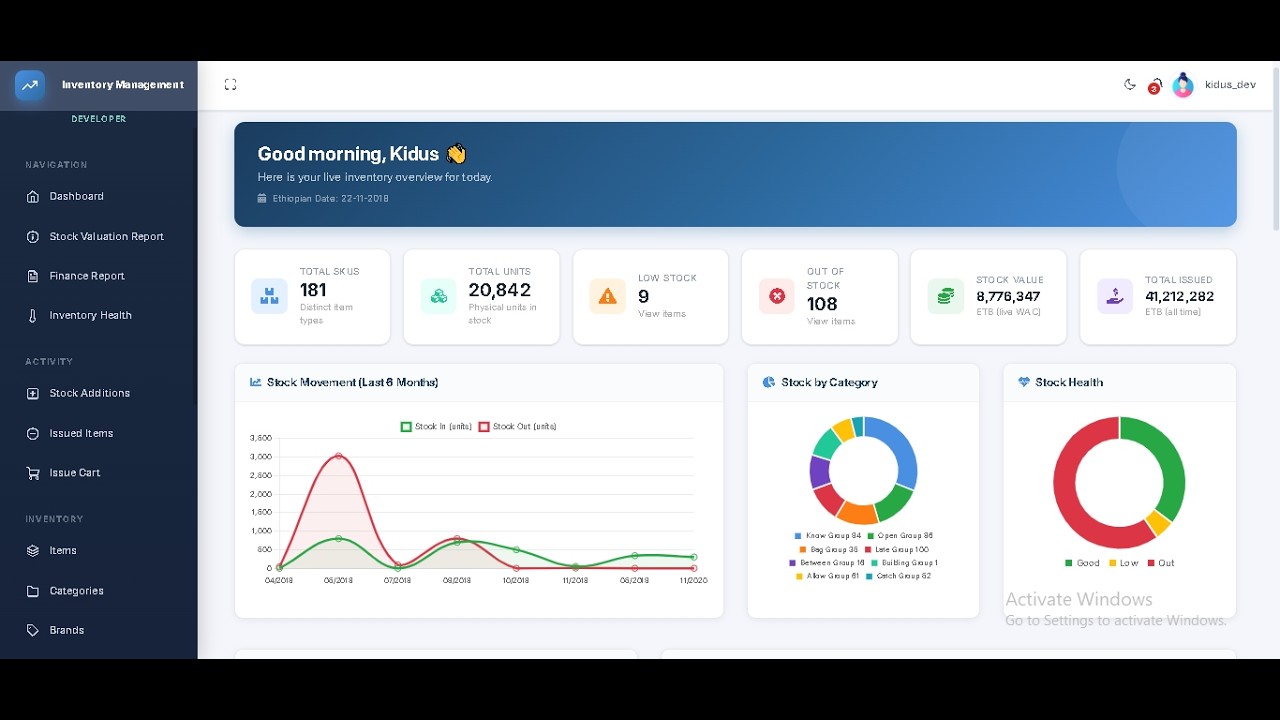The image size is (1280, 720).
Task: Click the Inventory Health thermometer icon
Action: click(33, 316)
